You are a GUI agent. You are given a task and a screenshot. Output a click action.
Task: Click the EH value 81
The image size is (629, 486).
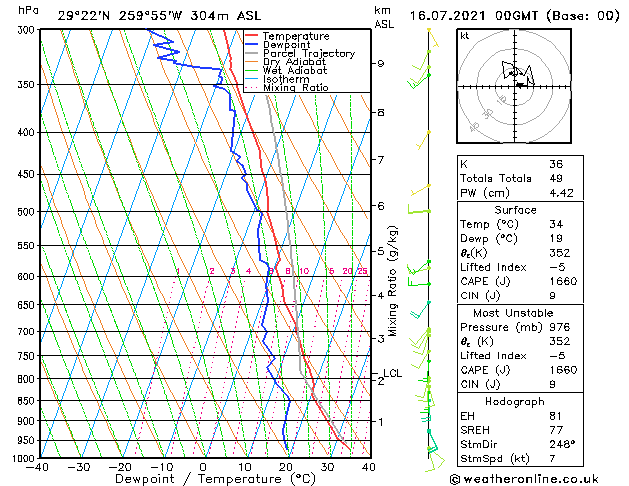pyautogui.click(x=555, y=416)
